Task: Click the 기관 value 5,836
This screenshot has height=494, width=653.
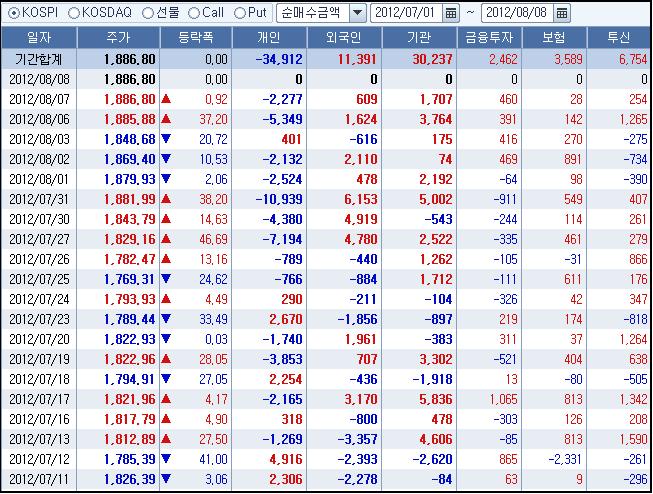Action: (436, 399)
